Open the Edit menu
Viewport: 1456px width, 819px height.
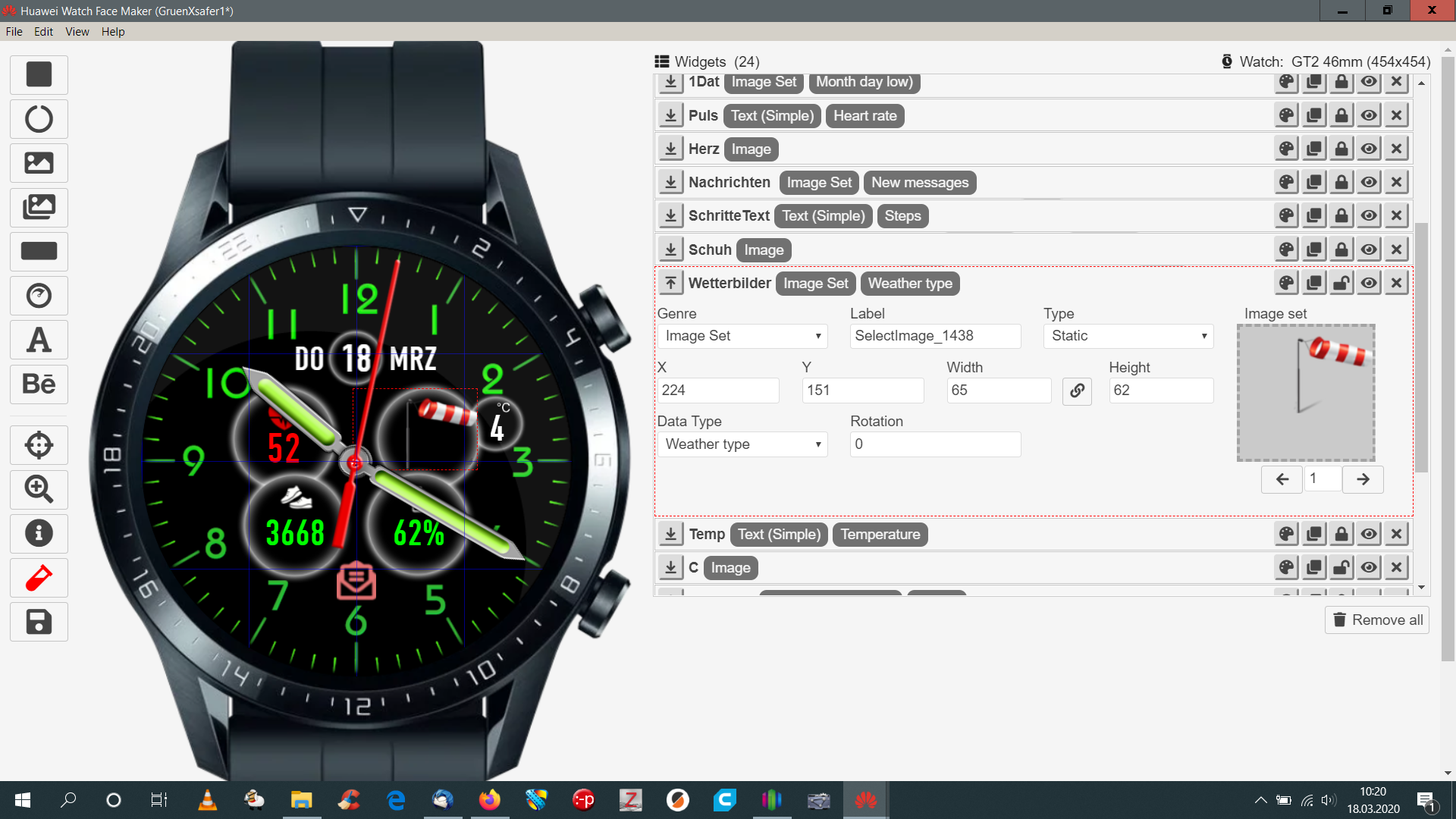(x=43, y=31)
